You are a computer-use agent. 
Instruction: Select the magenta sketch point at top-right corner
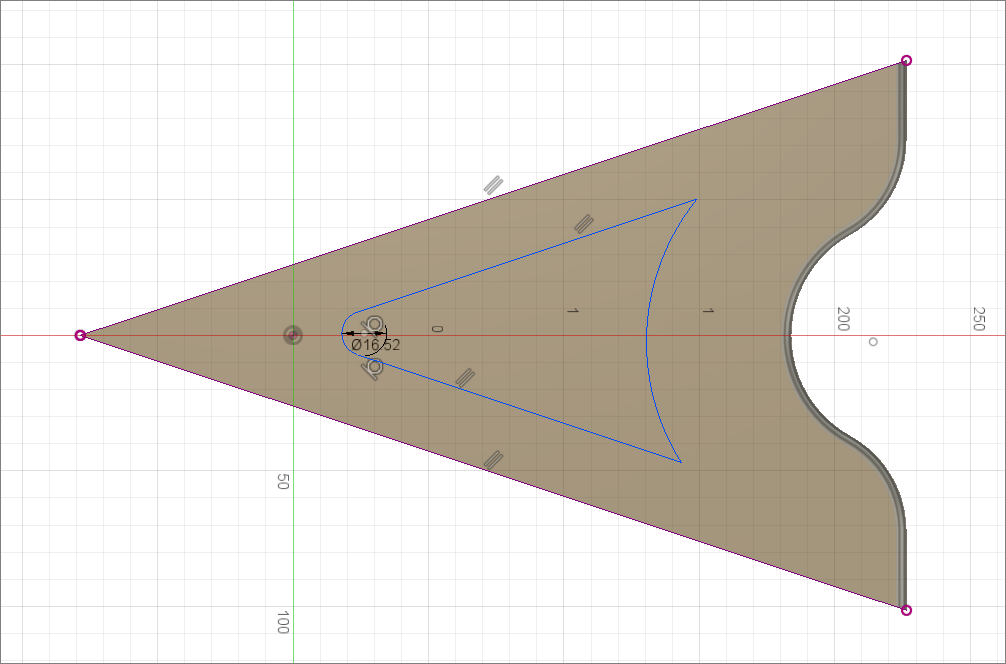point(906,61)
